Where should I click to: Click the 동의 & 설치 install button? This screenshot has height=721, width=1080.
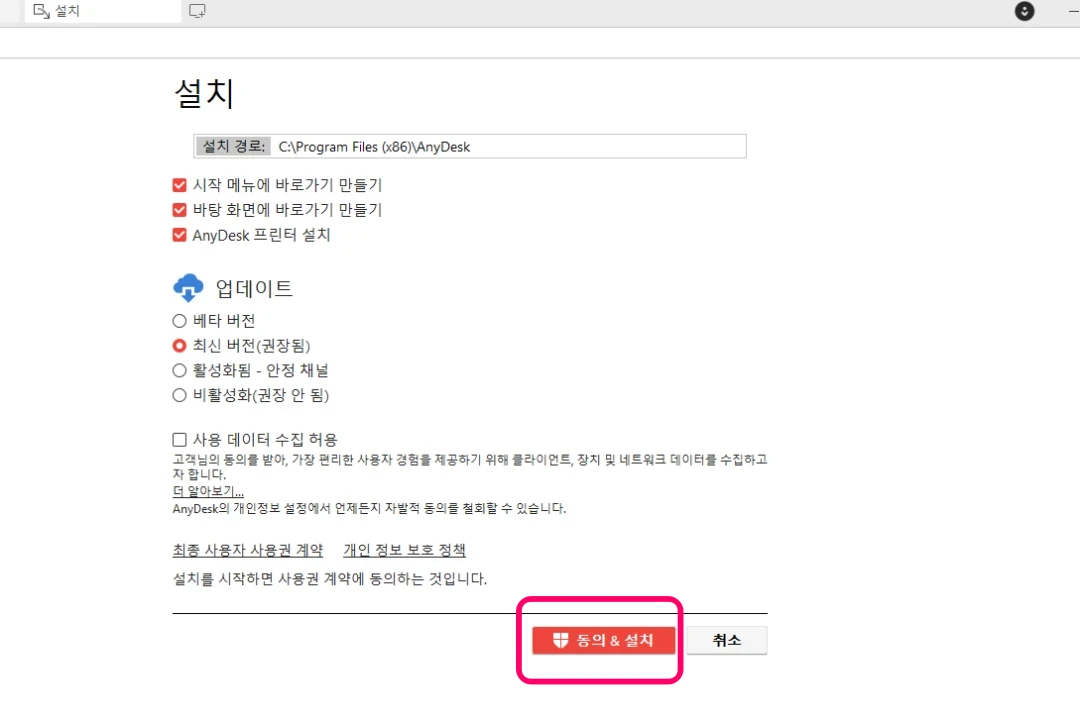603,640
